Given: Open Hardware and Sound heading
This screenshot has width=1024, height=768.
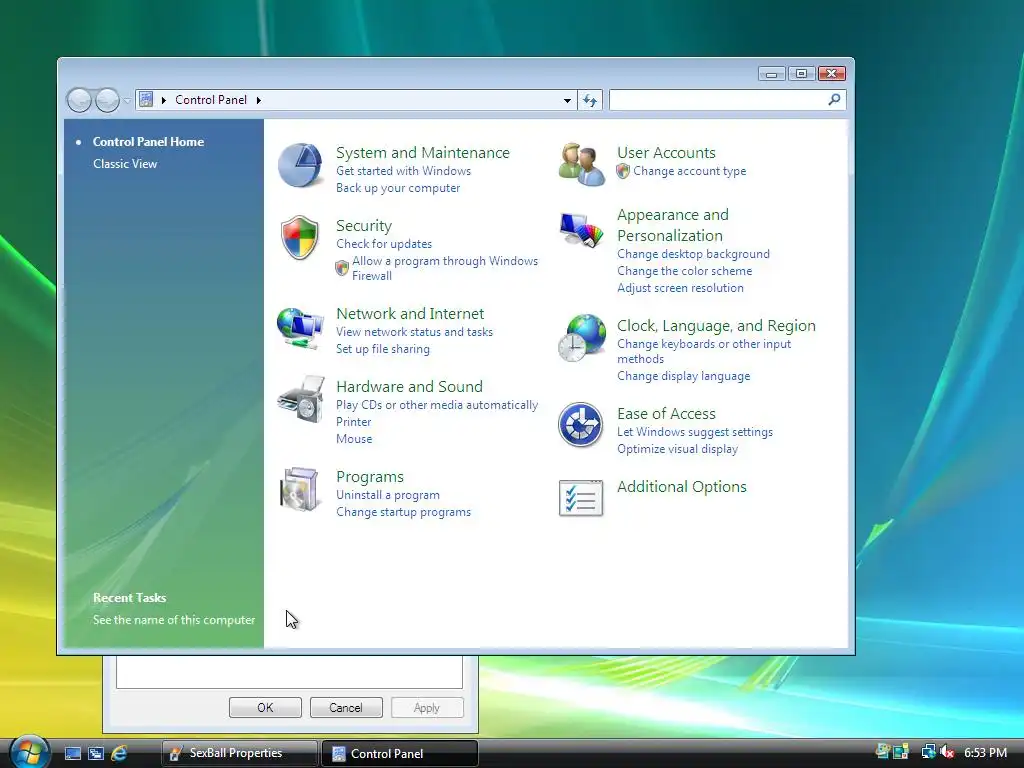Looking at the screenshot, I should pos(409,386).
